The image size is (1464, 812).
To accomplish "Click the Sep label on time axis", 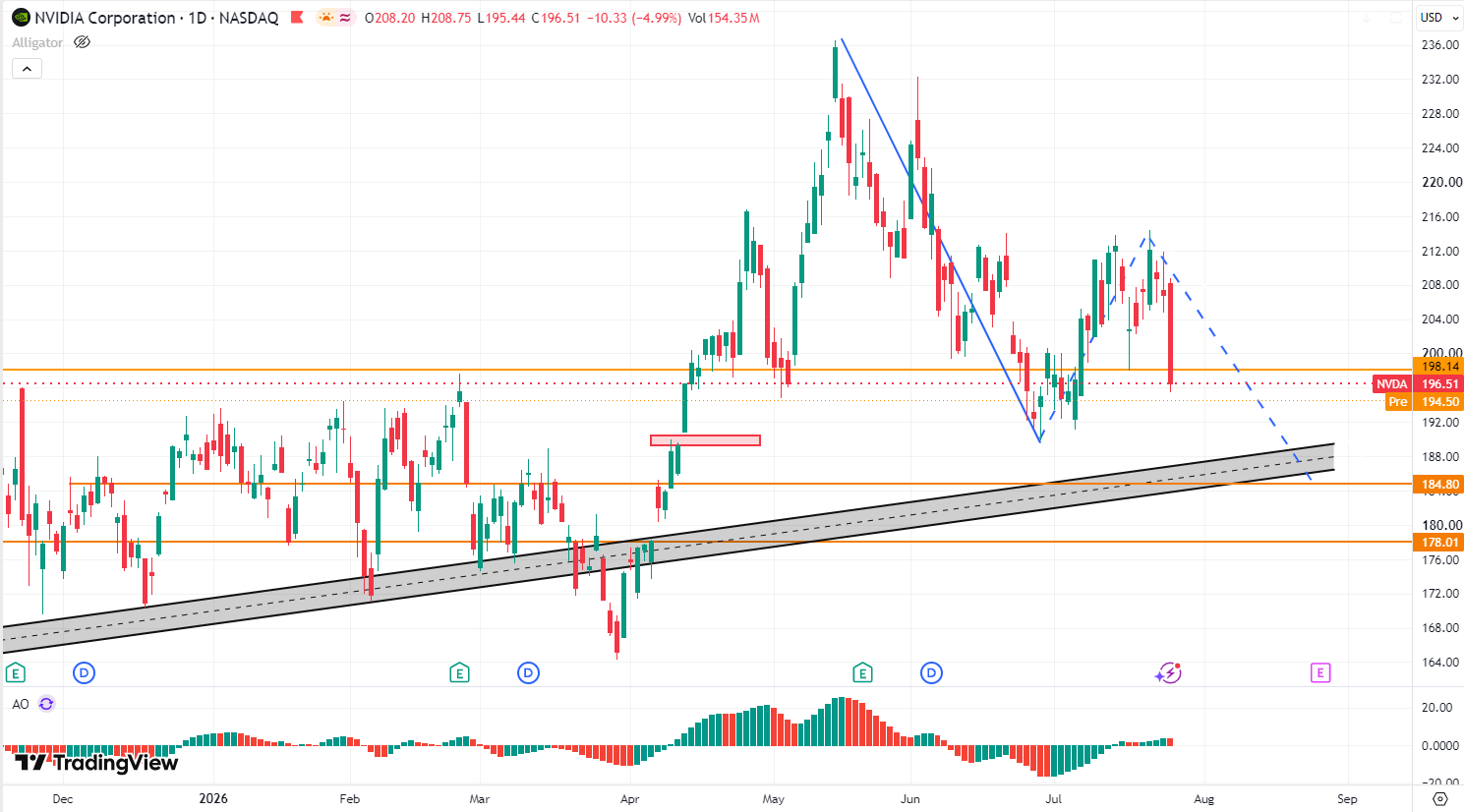I will click(x=1348, y=798).
